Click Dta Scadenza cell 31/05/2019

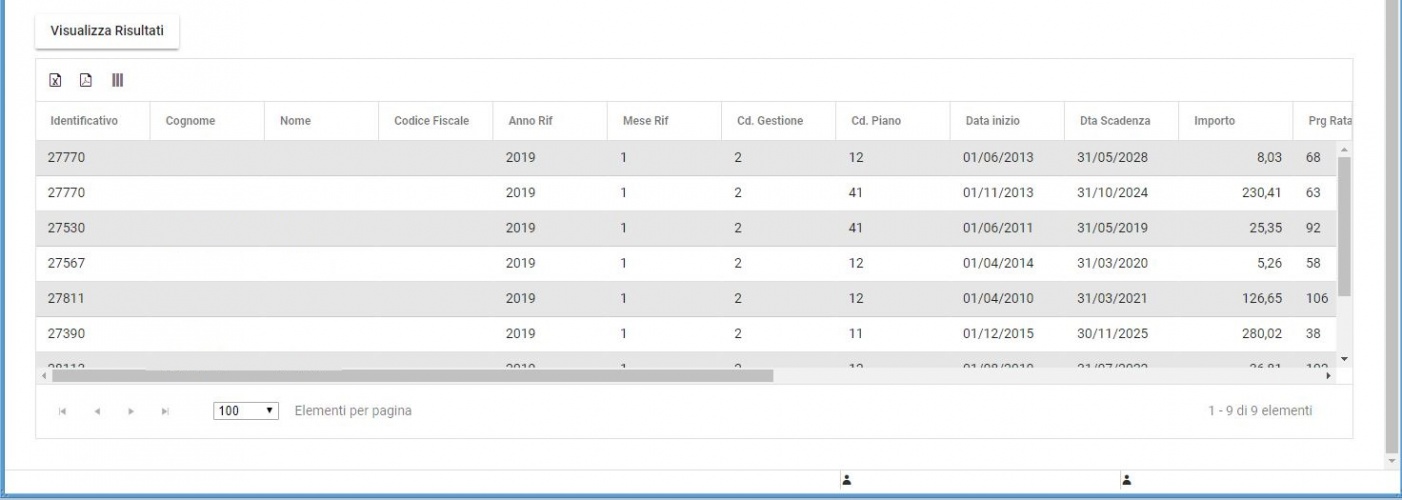click(x=1112, y=228)
